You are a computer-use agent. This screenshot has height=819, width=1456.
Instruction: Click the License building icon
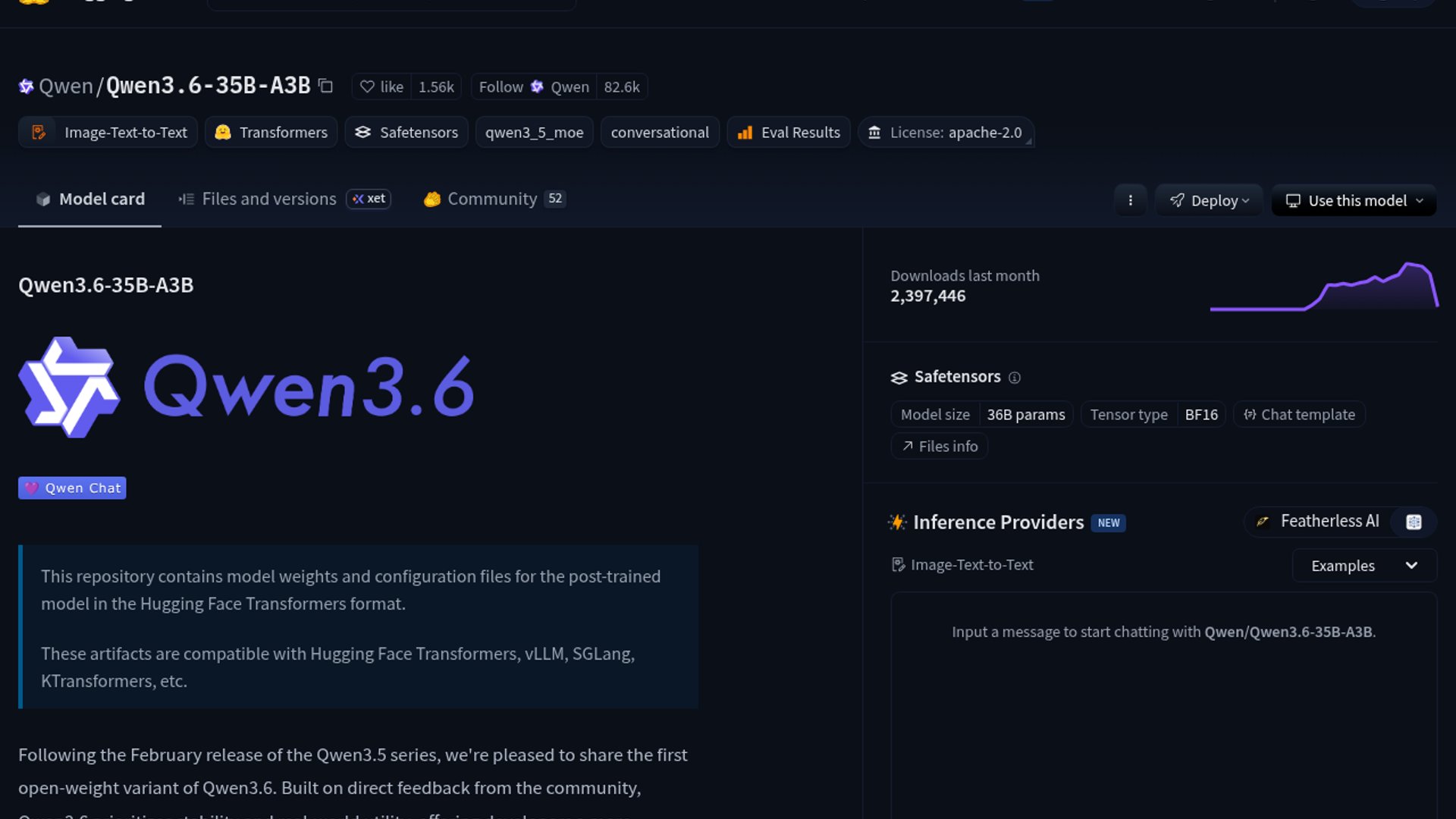pyautogui.click(x=874, y=133)
